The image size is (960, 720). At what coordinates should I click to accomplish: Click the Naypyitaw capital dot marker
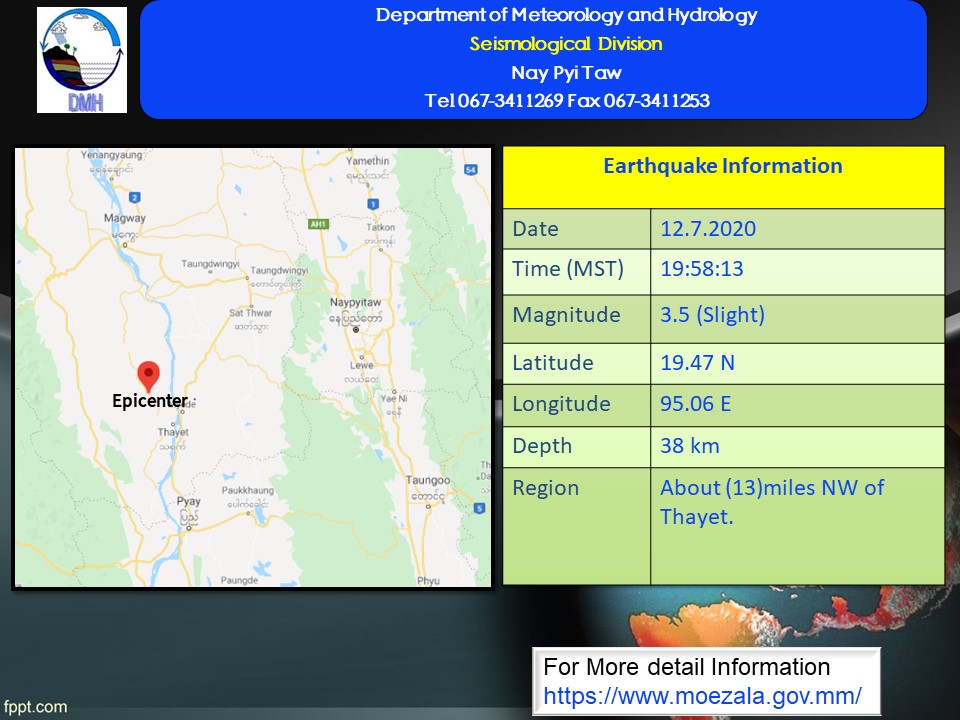[356, 329]
